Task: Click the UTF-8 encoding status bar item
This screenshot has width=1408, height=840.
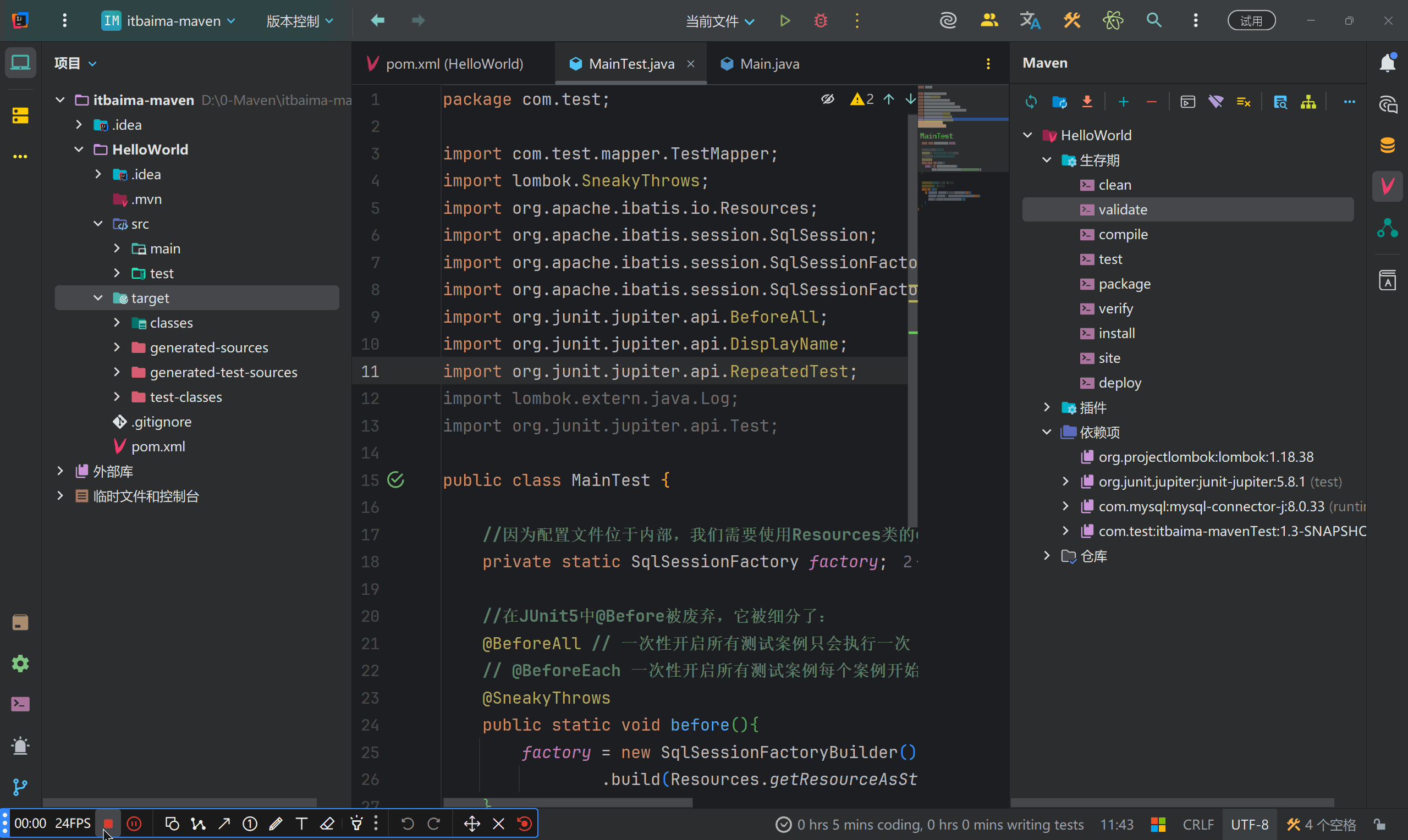Action: tap(1250, 824)
